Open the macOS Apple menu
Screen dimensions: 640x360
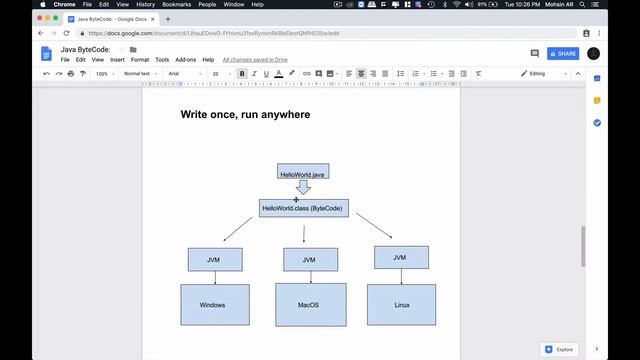pyautogui.click(x=43, y=4)
